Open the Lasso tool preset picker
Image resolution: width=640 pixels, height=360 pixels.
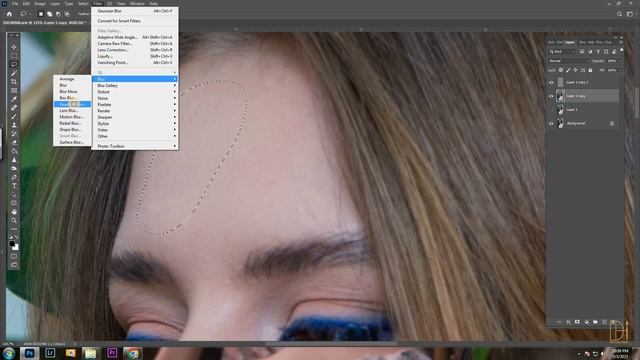25,14
